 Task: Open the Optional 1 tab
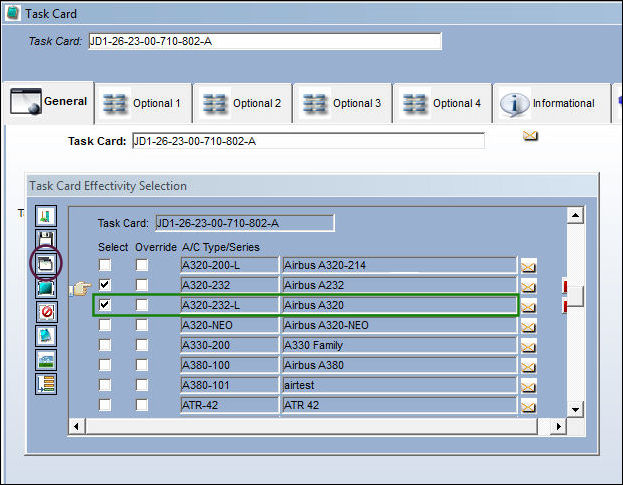pyautogui.click(x=143, y=103)
